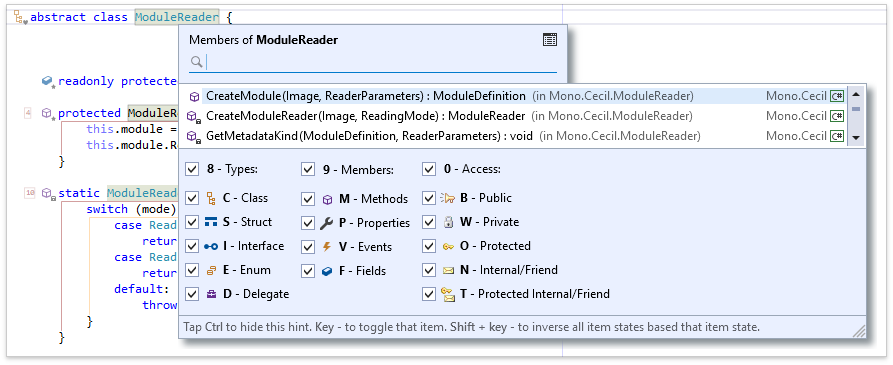Click the search magnifier icon

tap(196, 61)
